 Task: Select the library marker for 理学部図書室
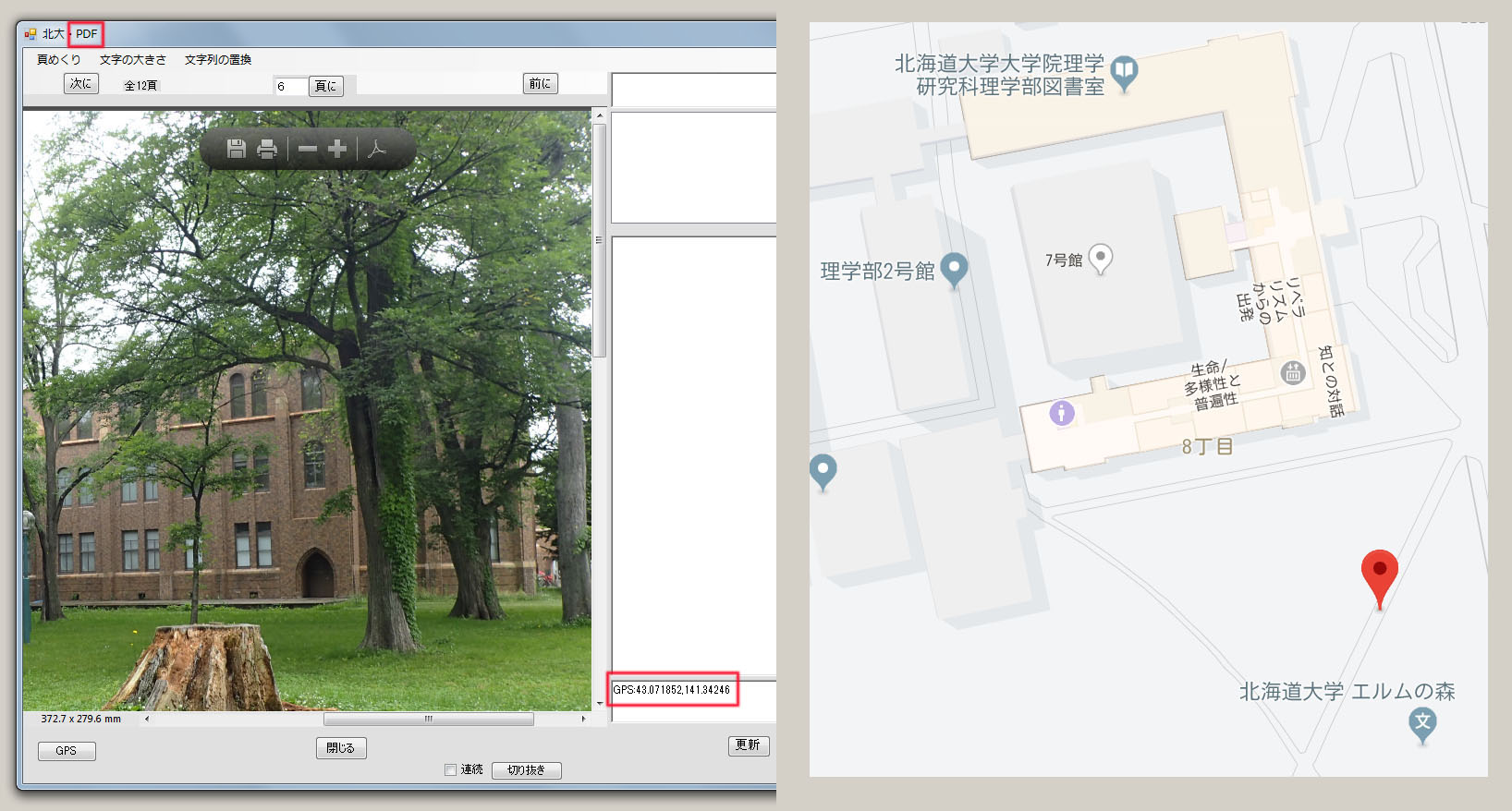pos(1124,70)
